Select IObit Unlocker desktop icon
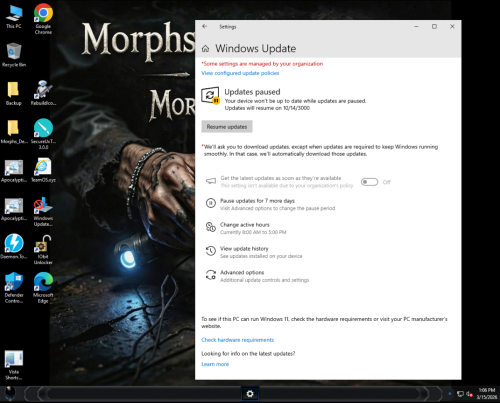The image size is (500, 403). pos(43,250)
